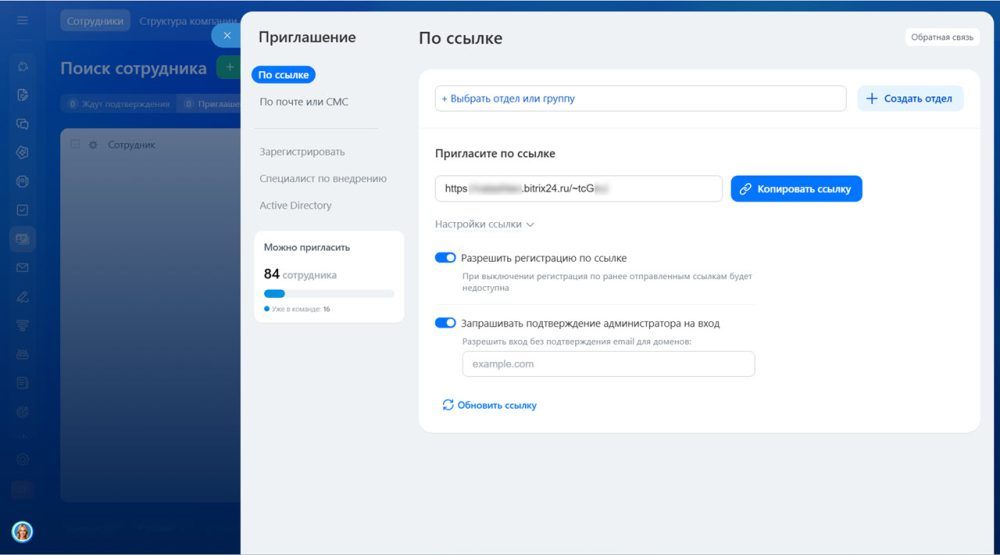Click the Копировать ссылку button
The width and height of the screenshot is (1000, 555).
pos(796,189)
